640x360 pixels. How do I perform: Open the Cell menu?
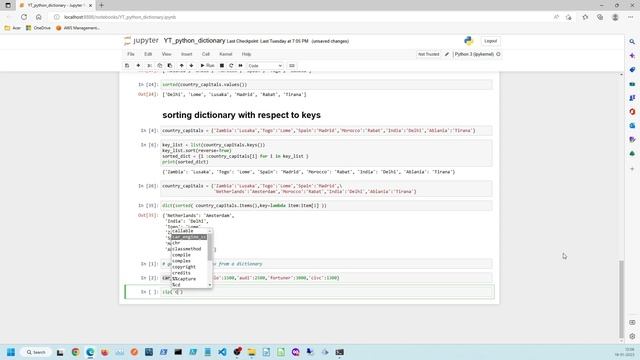click(206, 54)
